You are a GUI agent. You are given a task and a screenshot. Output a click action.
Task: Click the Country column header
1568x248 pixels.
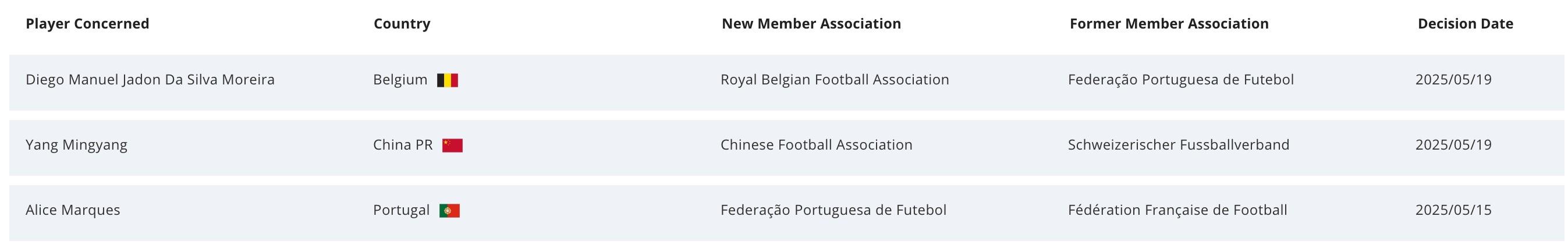point(402,24)
